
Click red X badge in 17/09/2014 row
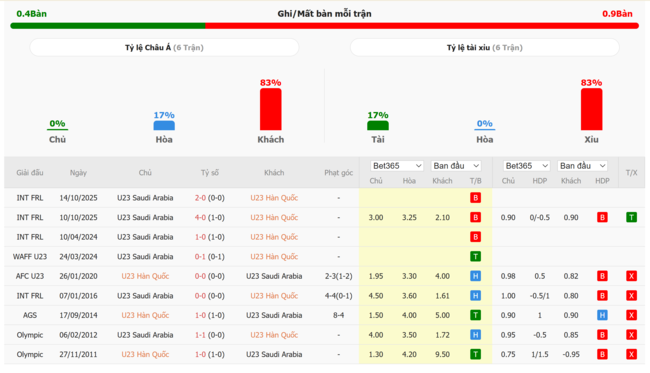click(631, 315)
